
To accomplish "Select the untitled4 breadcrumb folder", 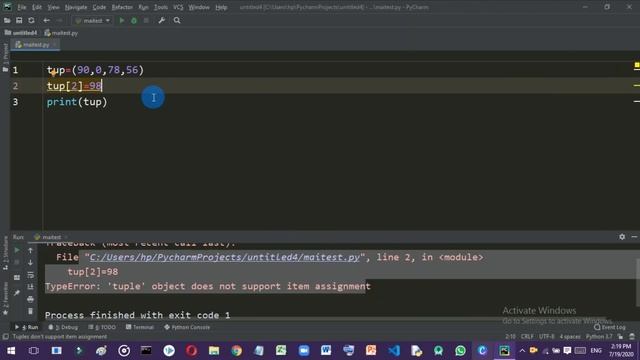I will [x=21, y=33].
